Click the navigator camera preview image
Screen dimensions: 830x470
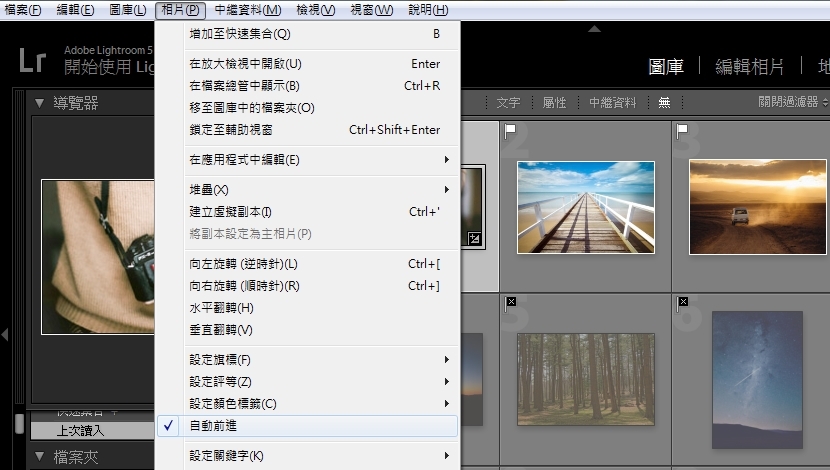[98, 257]
